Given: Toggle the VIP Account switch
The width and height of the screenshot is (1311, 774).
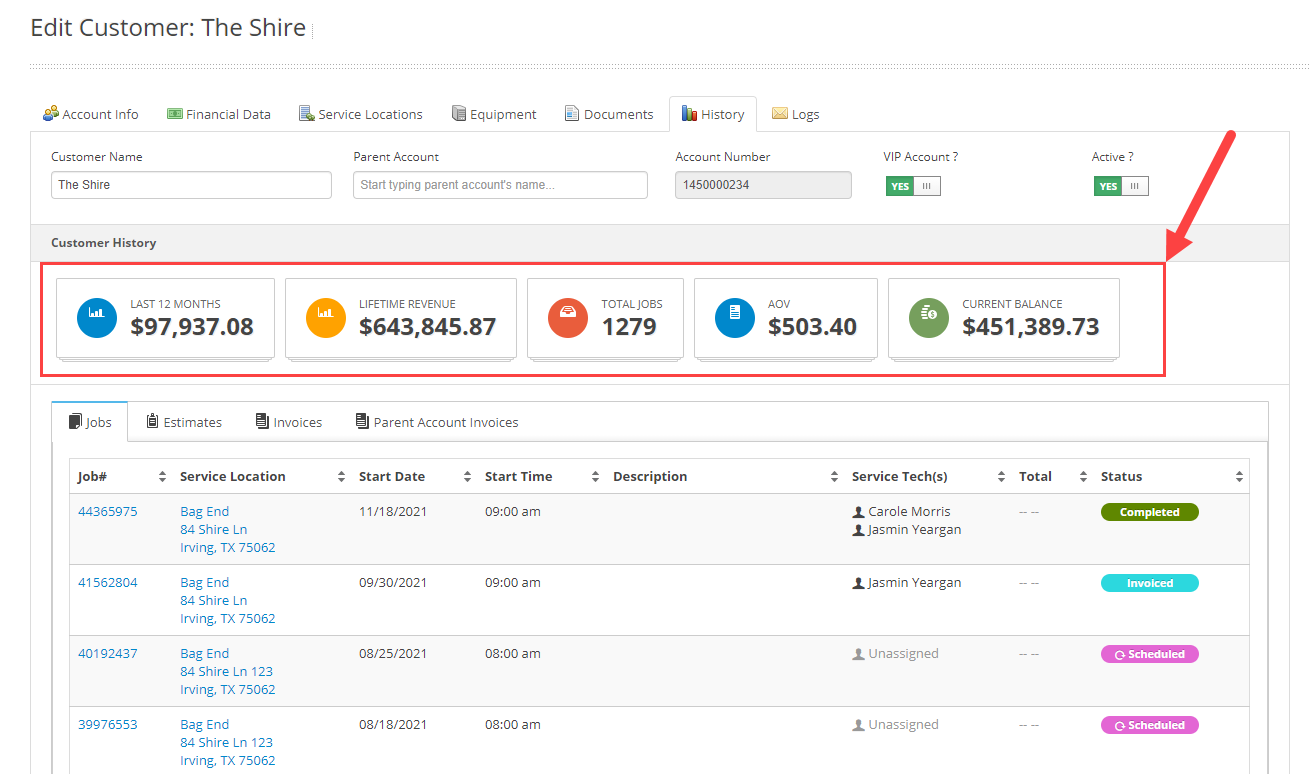Looking at the screenshot, I should coord(912,186).
